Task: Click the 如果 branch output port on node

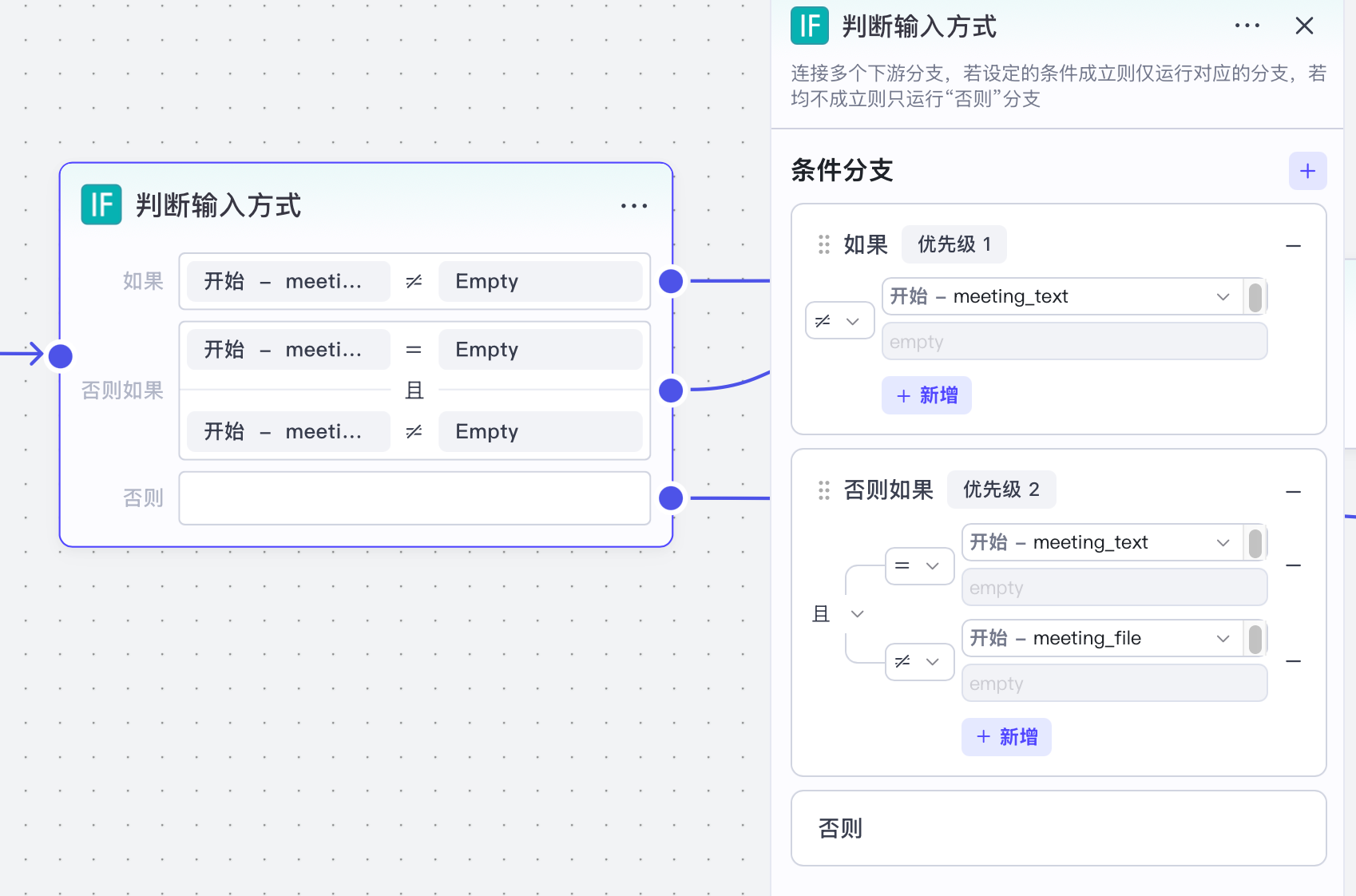Action: 671,281
